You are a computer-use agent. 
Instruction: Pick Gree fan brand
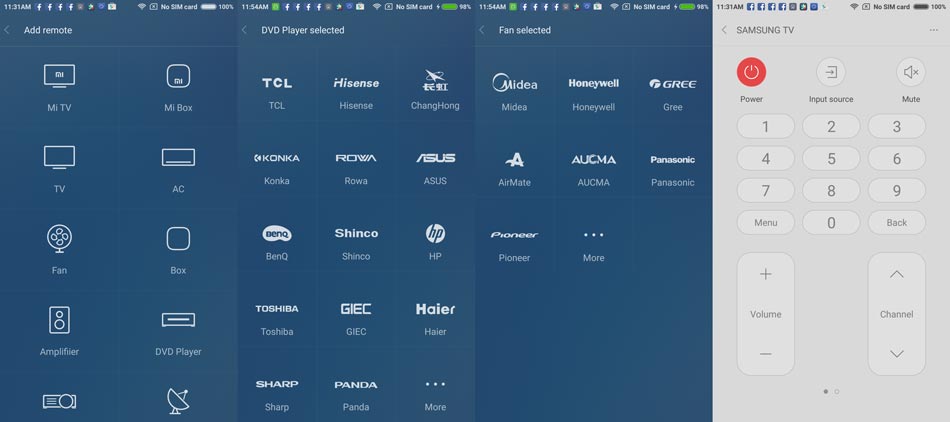[673, 84]
